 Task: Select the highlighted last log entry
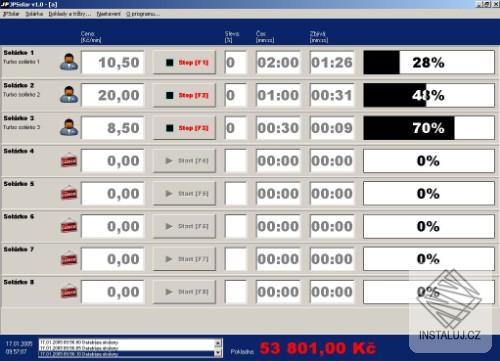click(127, 354)
